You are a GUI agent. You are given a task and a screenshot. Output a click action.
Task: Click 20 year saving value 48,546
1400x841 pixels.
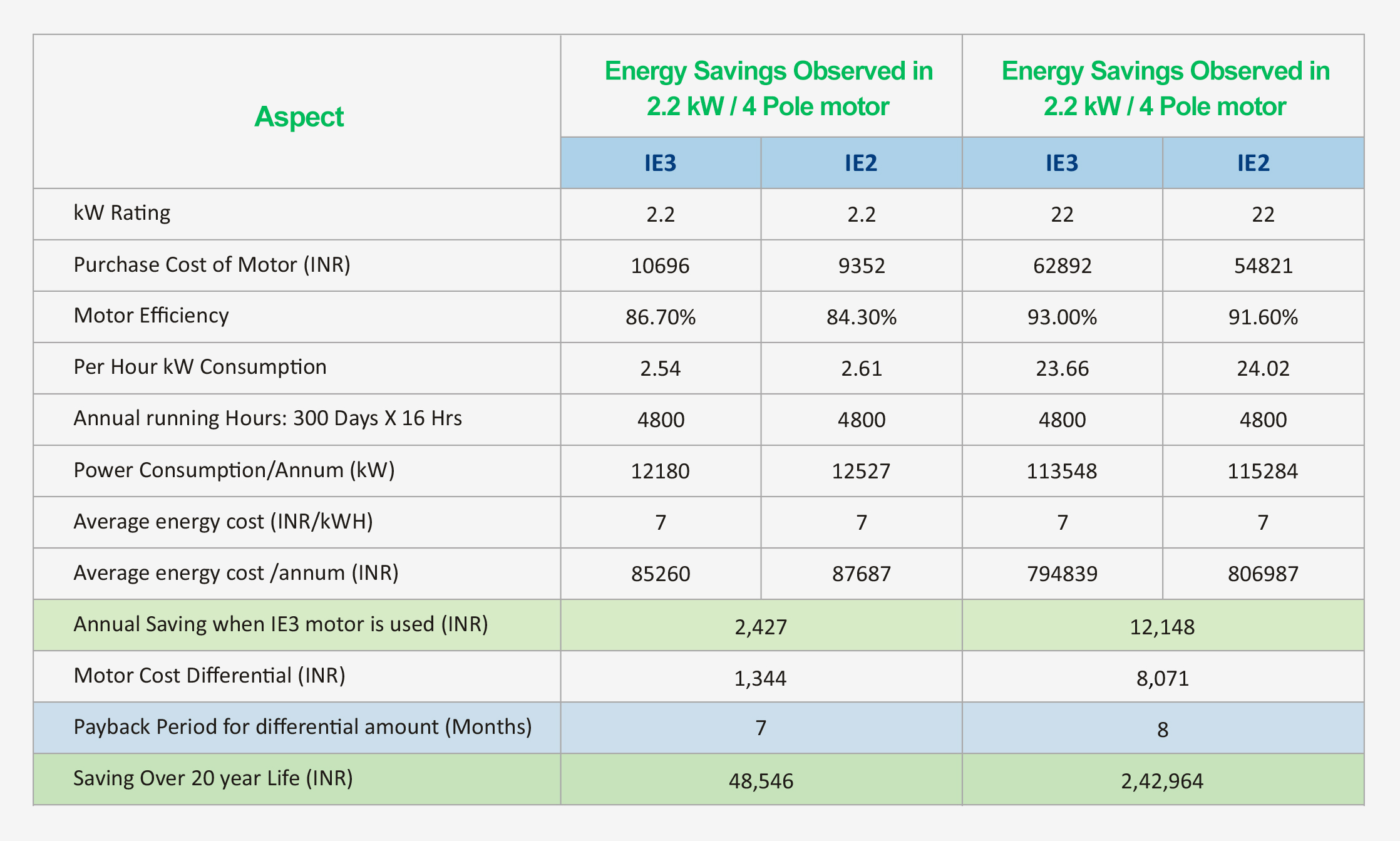[761, 782]
